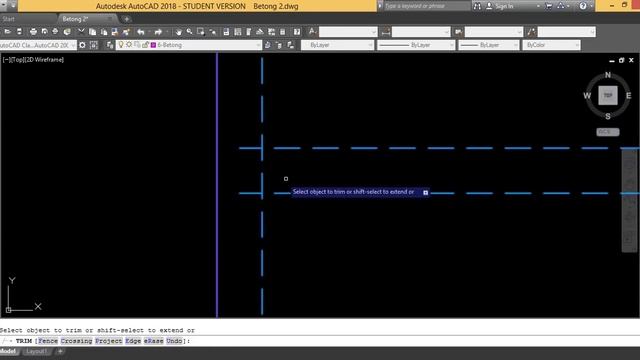The image size is (640, 360).
Task: Click the Zoom Previous icon
Action: point(212,32)
